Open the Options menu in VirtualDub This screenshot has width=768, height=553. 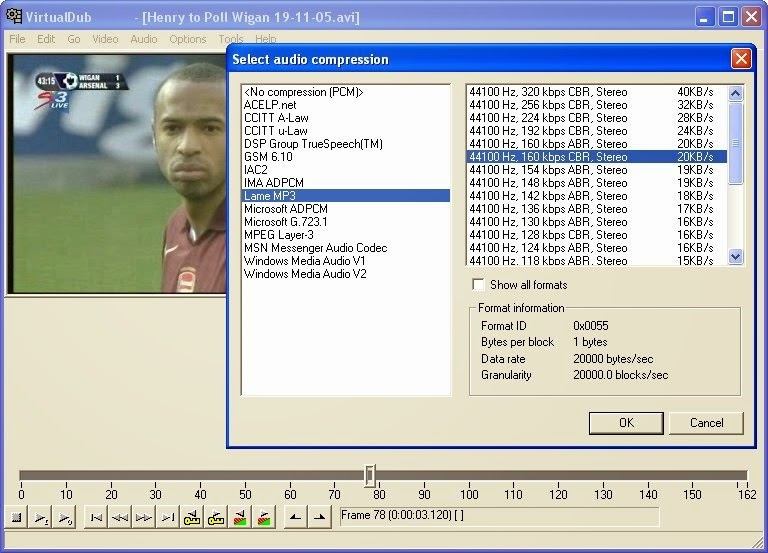point(188,39)
